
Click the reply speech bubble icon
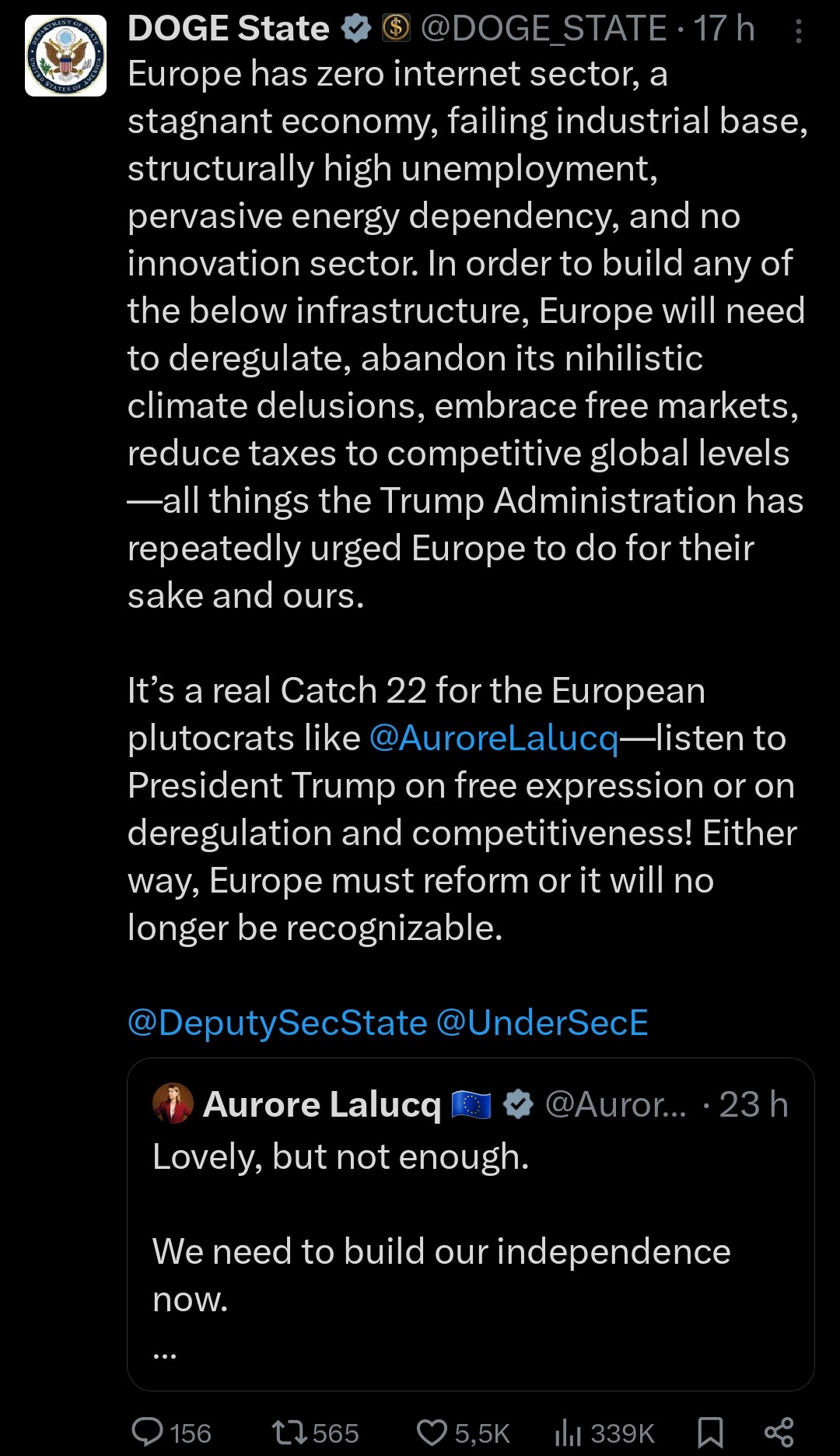[x=147, y=1432]
